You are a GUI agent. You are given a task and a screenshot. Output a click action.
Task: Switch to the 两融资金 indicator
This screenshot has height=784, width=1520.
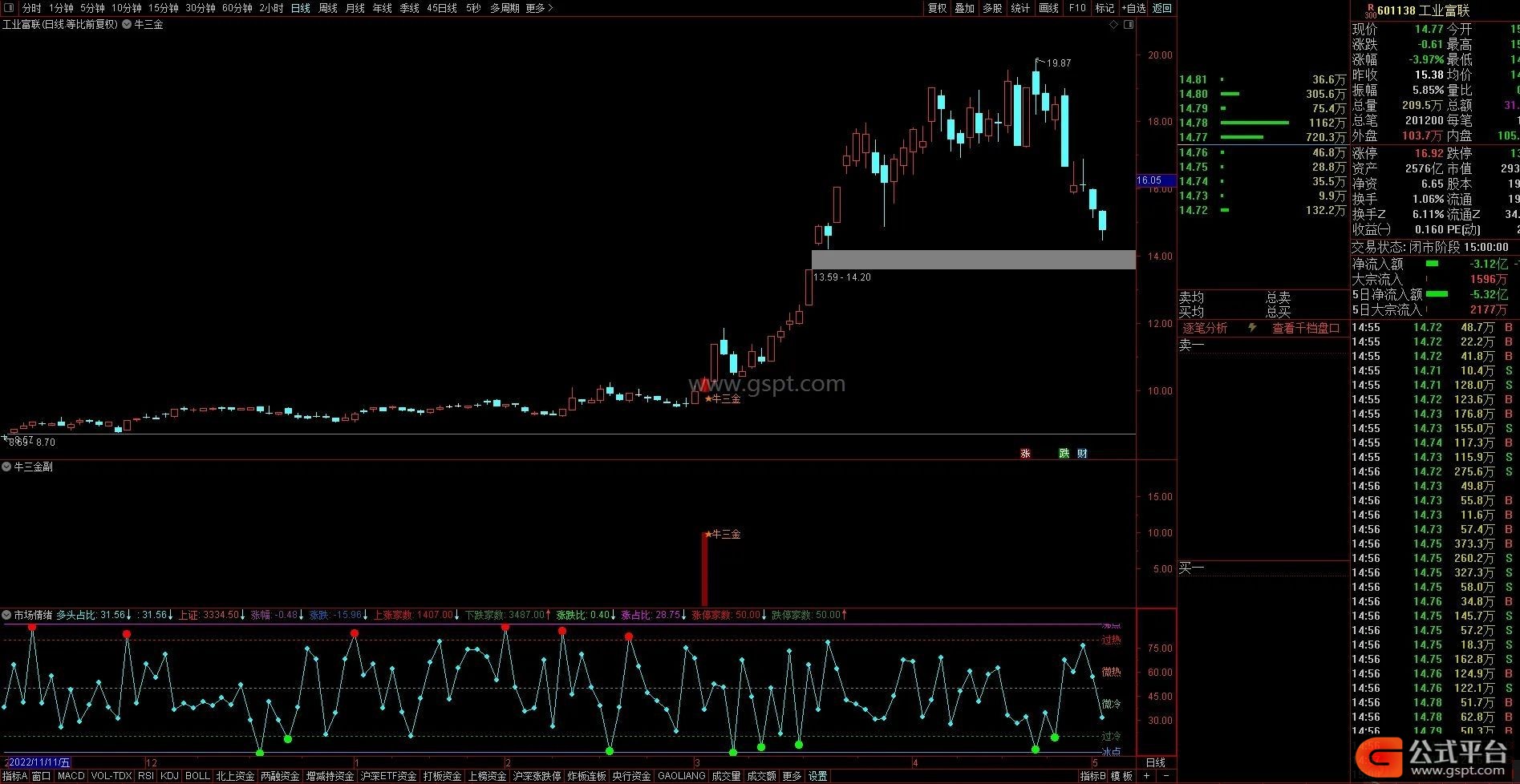tap(280, 776)
